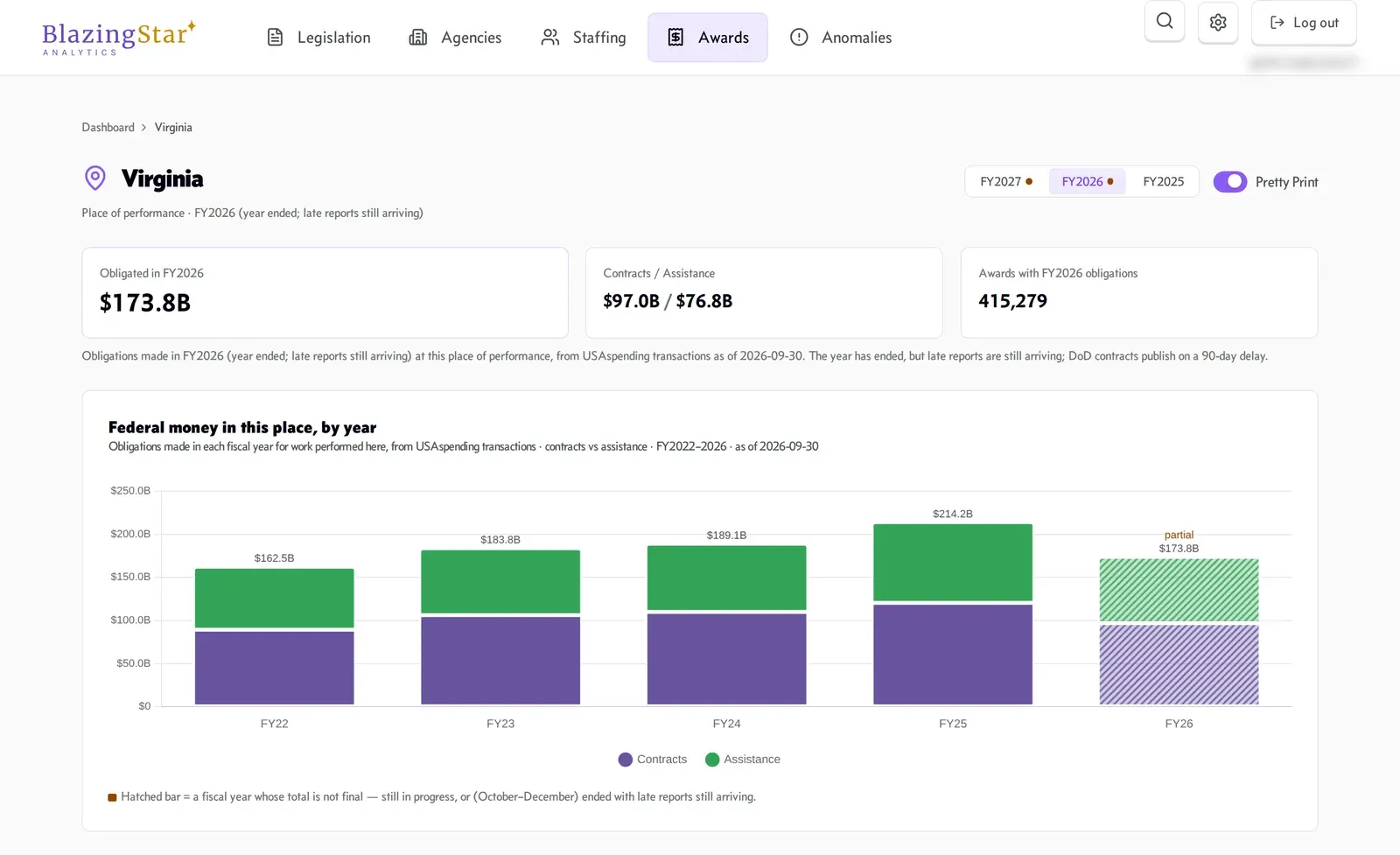
Task: Go to the Staffing tab
Action: pyautogui.click(x=584, y=38)
